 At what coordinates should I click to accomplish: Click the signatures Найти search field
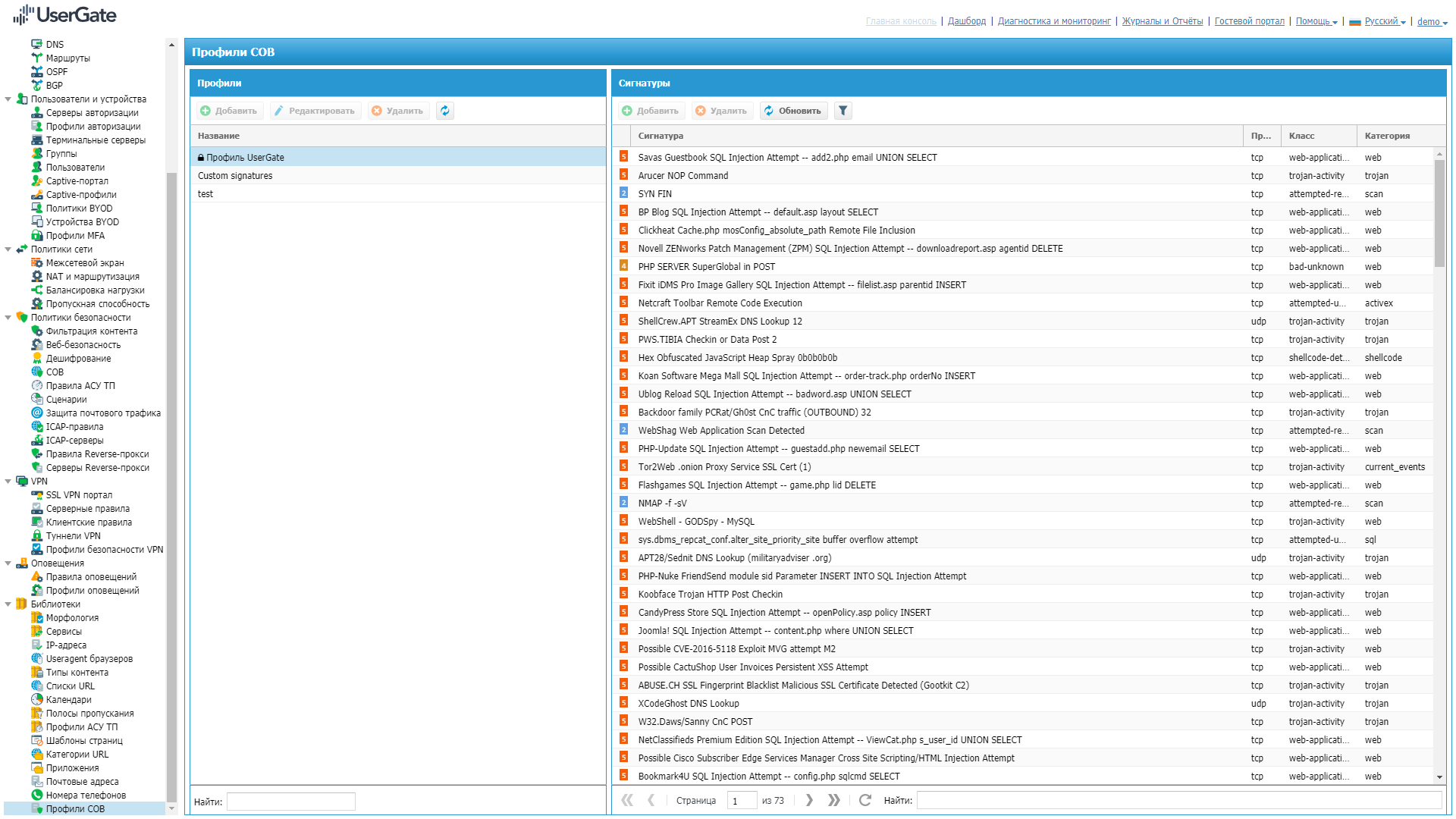1178,800
